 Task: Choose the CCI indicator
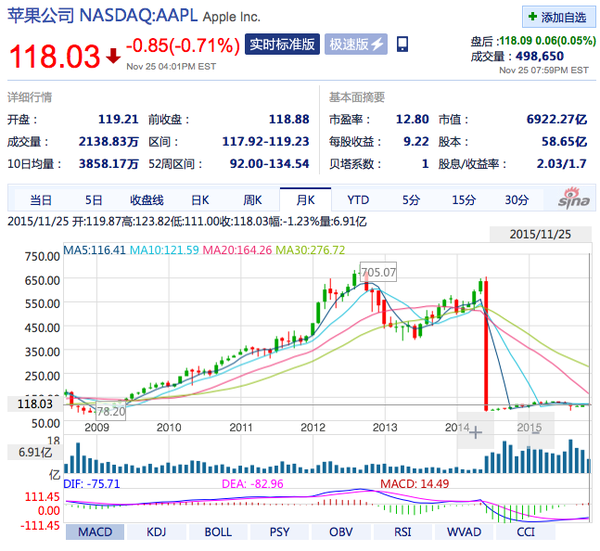pyautogui.click(x=525, y=532)
